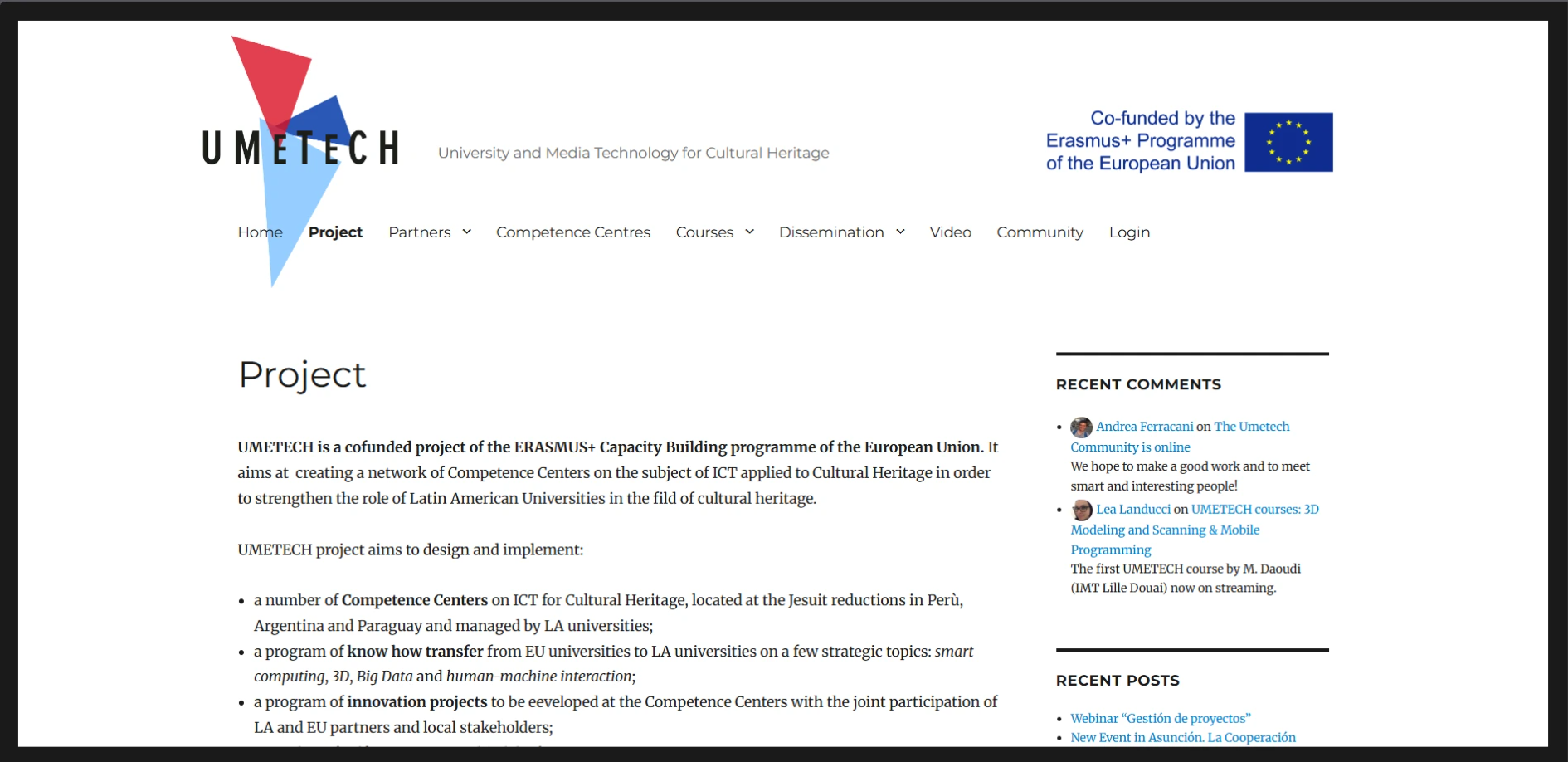Open Webinar Gestión de proyectos post
Screen dimensions: 1568x762
pyautogui.click(x=1160, y=718)
